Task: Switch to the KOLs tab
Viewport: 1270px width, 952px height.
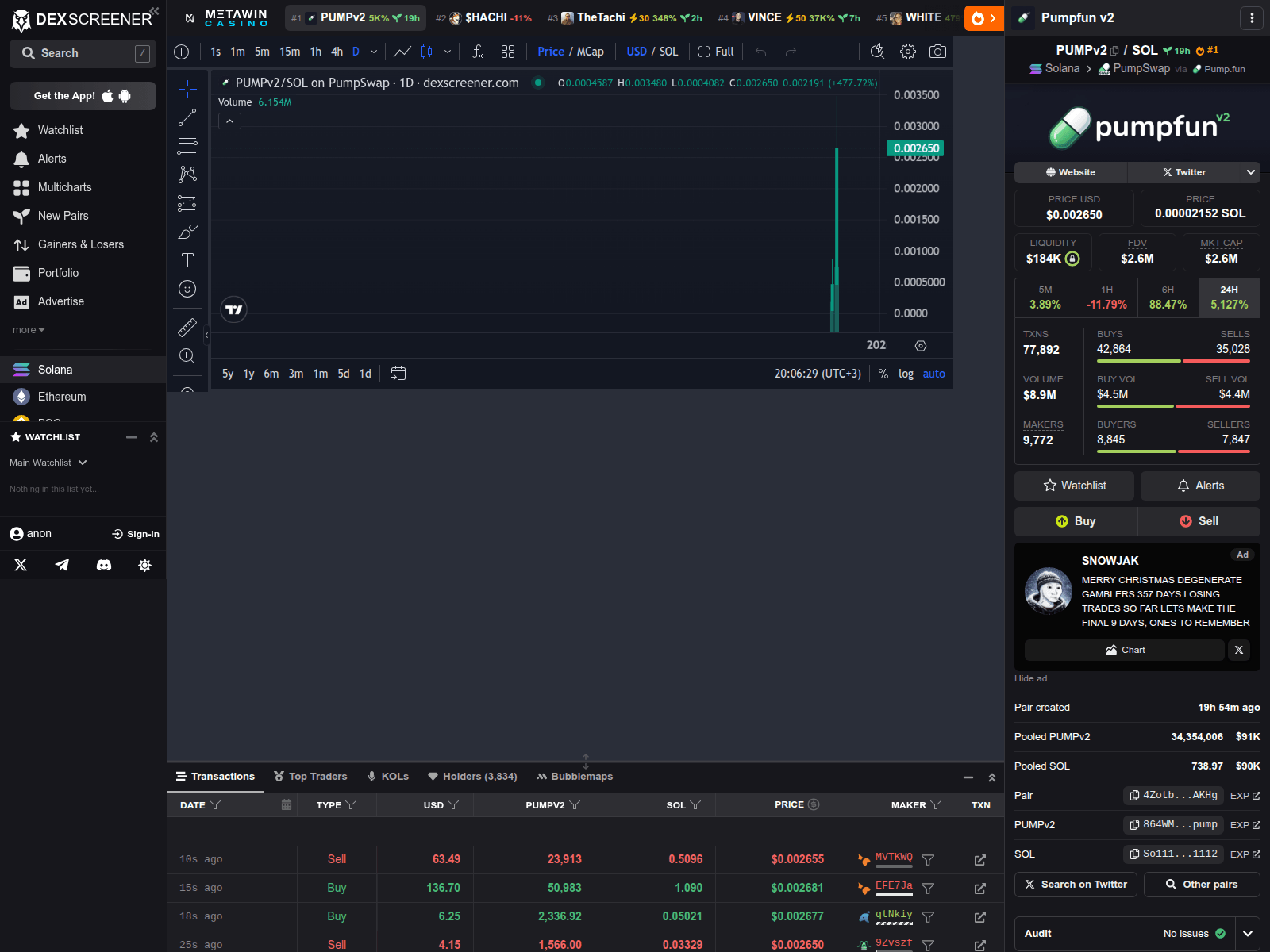Action: click(388, 777)
